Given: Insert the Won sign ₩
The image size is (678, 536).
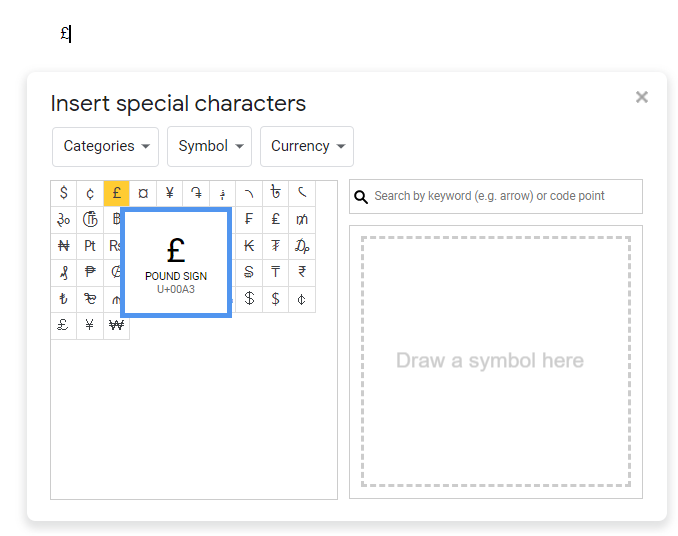Looking at the screenshot, I should click(117, 325).
